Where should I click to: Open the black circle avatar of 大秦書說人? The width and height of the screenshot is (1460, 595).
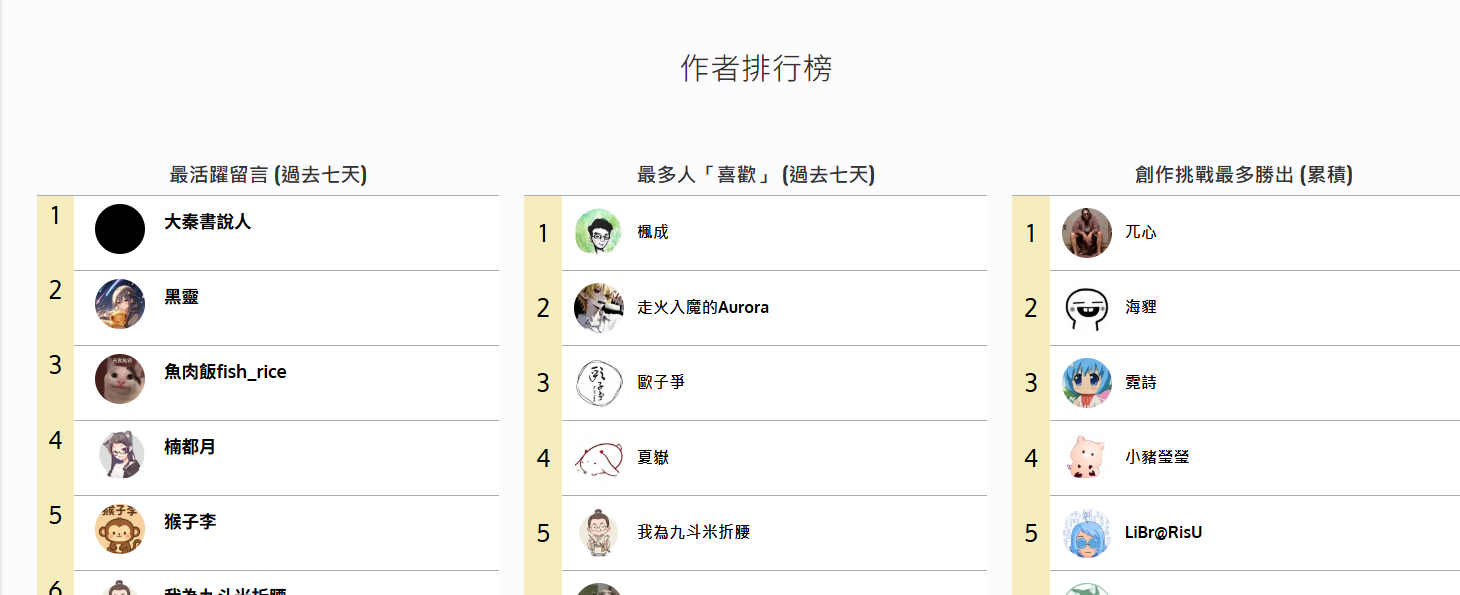(x=120, y=229)
